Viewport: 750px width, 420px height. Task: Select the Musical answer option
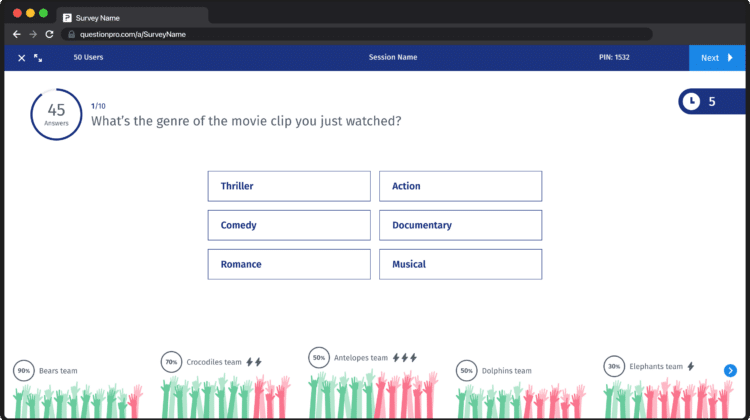(460, 264)
